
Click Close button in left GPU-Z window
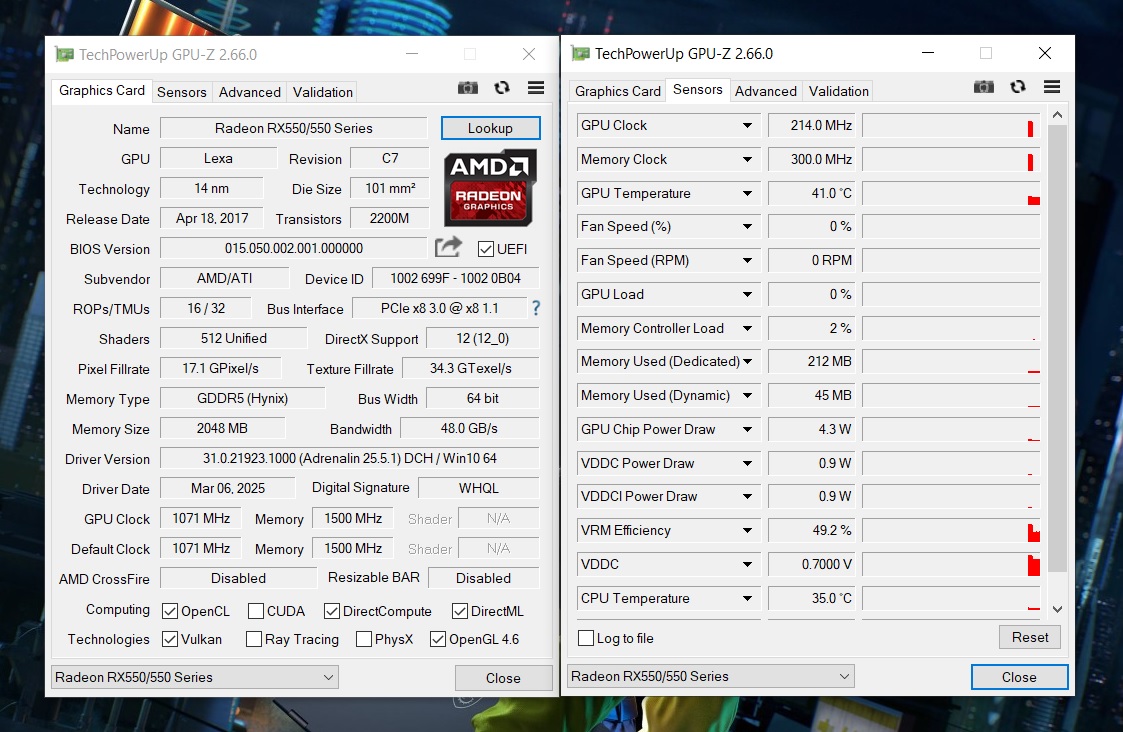pos(503,678)
